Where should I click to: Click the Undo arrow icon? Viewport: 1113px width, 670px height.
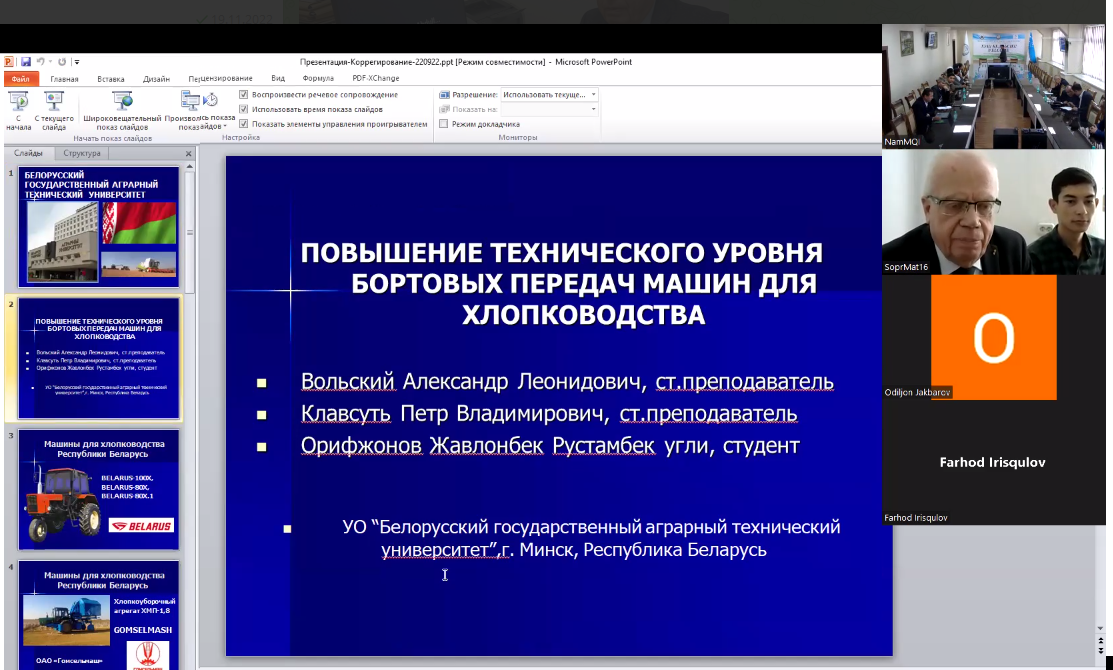click(x=42, y=61)
